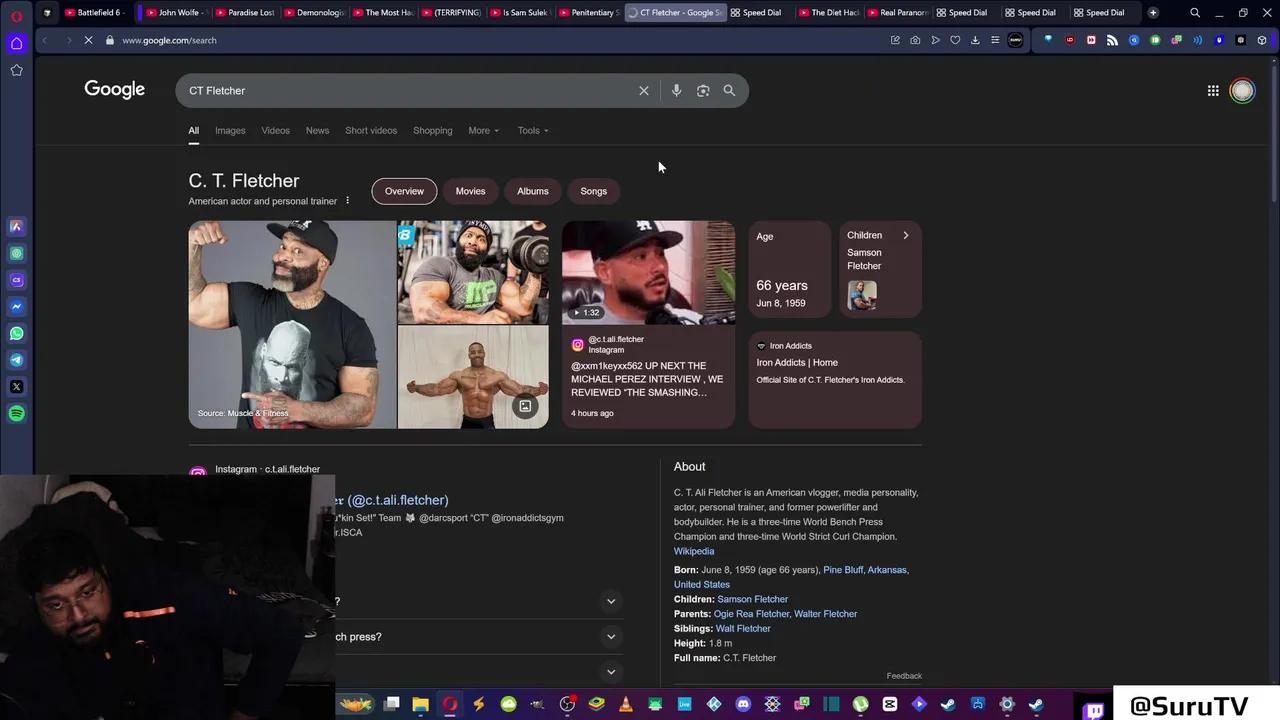Open a new tab with plus button

[x=1153, y=13]
